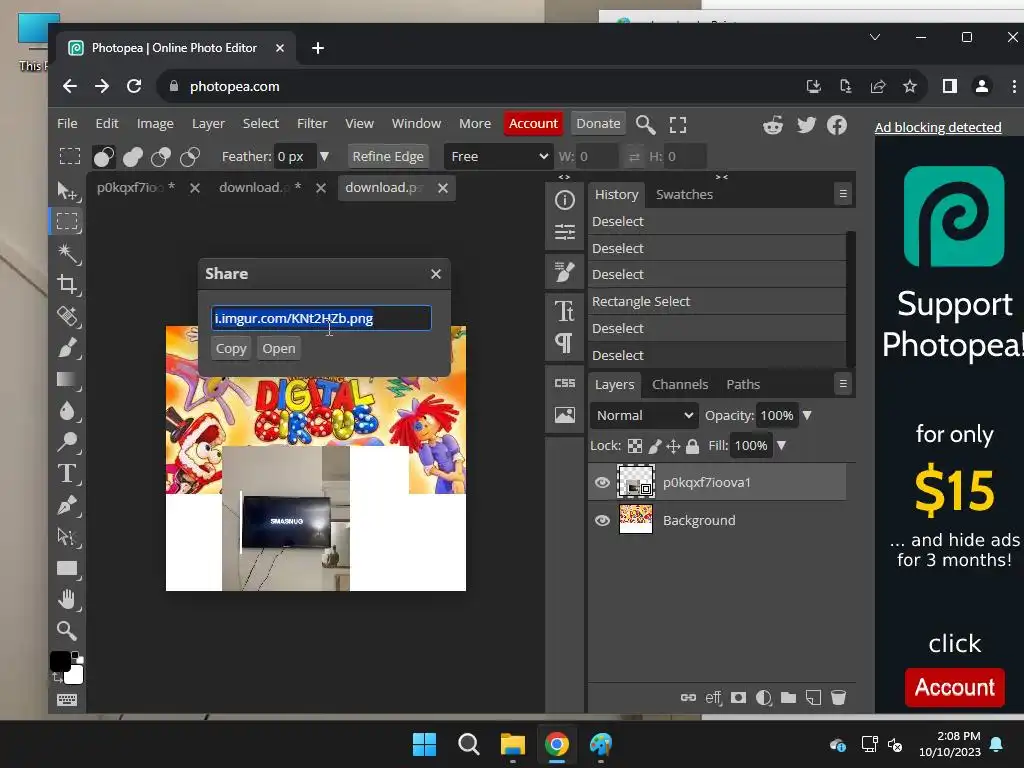Open the Paragraph side panel icon
The image size is (1024, 768).
coord(564,342)
